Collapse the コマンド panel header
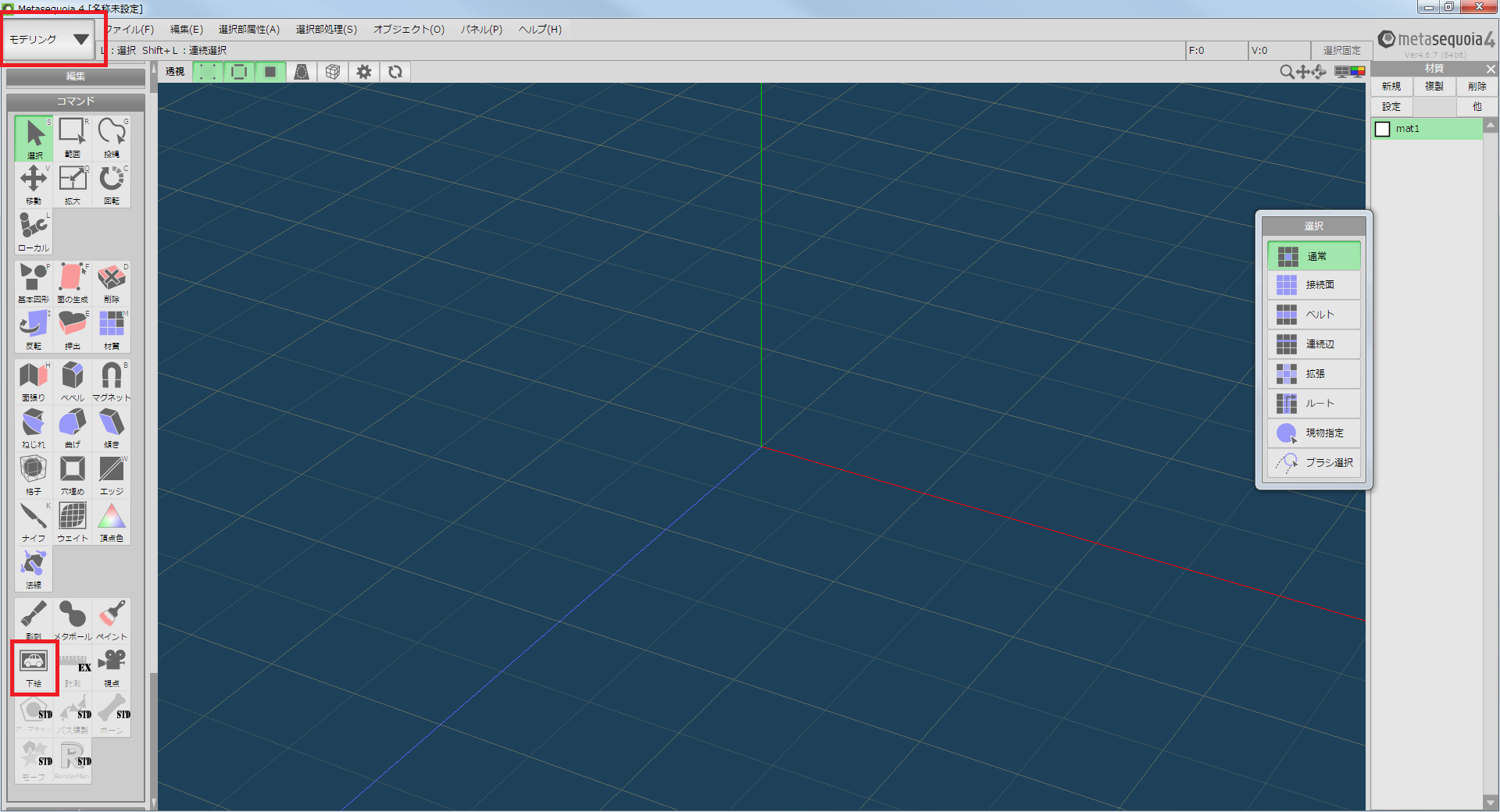The height and width of the screenshot is (812, 1500). coord(76,101)
